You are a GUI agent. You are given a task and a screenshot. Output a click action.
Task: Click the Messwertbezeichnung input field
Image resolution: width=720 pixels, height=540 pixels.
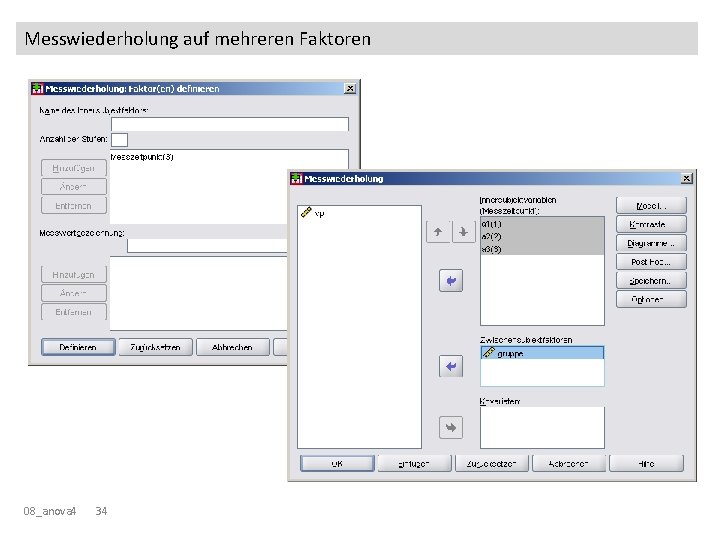tap(208, 246)
